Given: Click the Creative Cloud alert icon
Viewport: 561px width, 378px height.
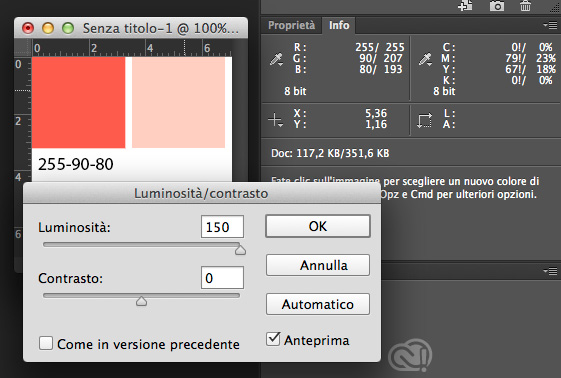Looking at the screenshot, I should click(x=410, y=355).
